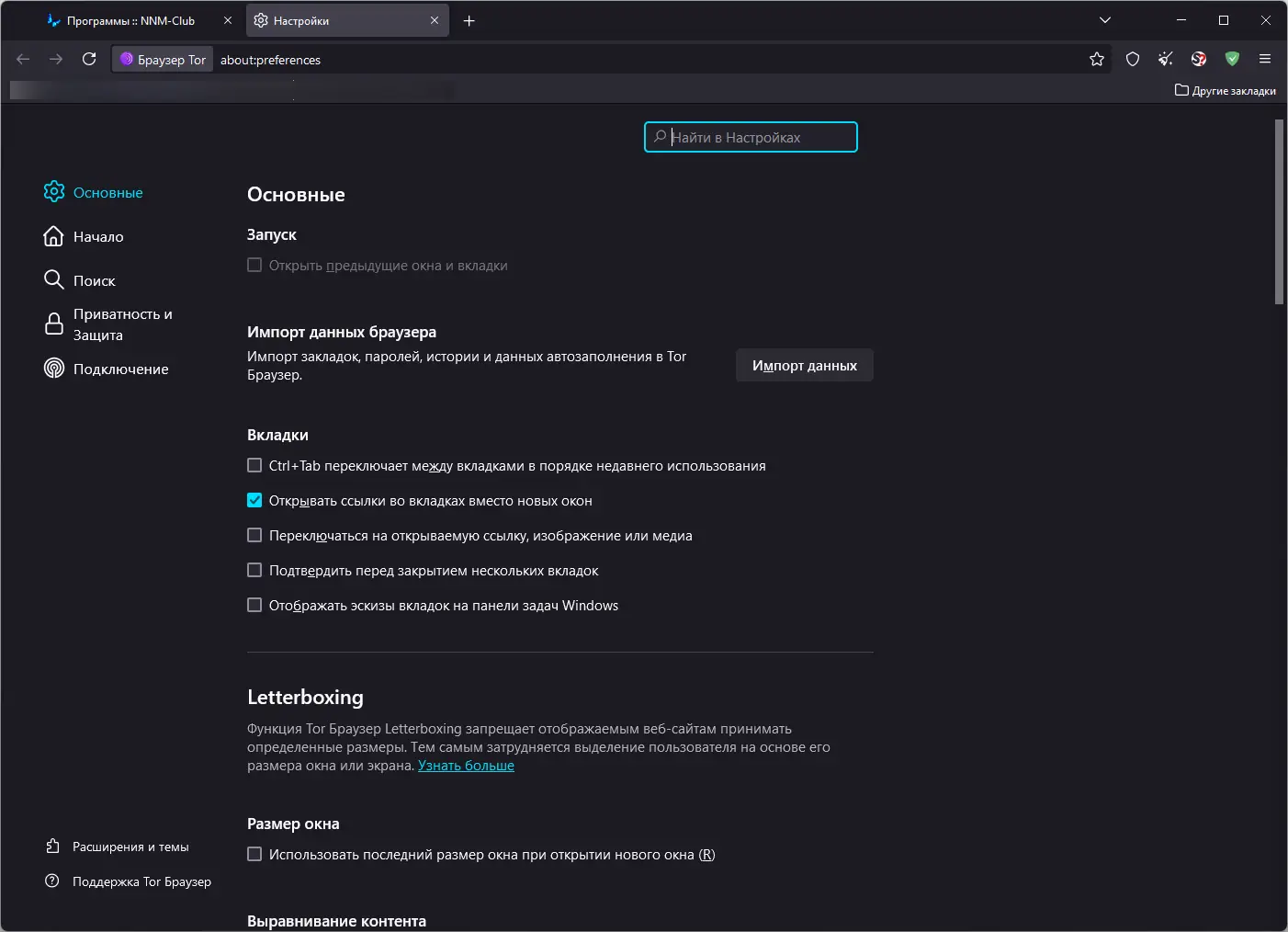Open the Узнать больше link

(x=466, y=766)
